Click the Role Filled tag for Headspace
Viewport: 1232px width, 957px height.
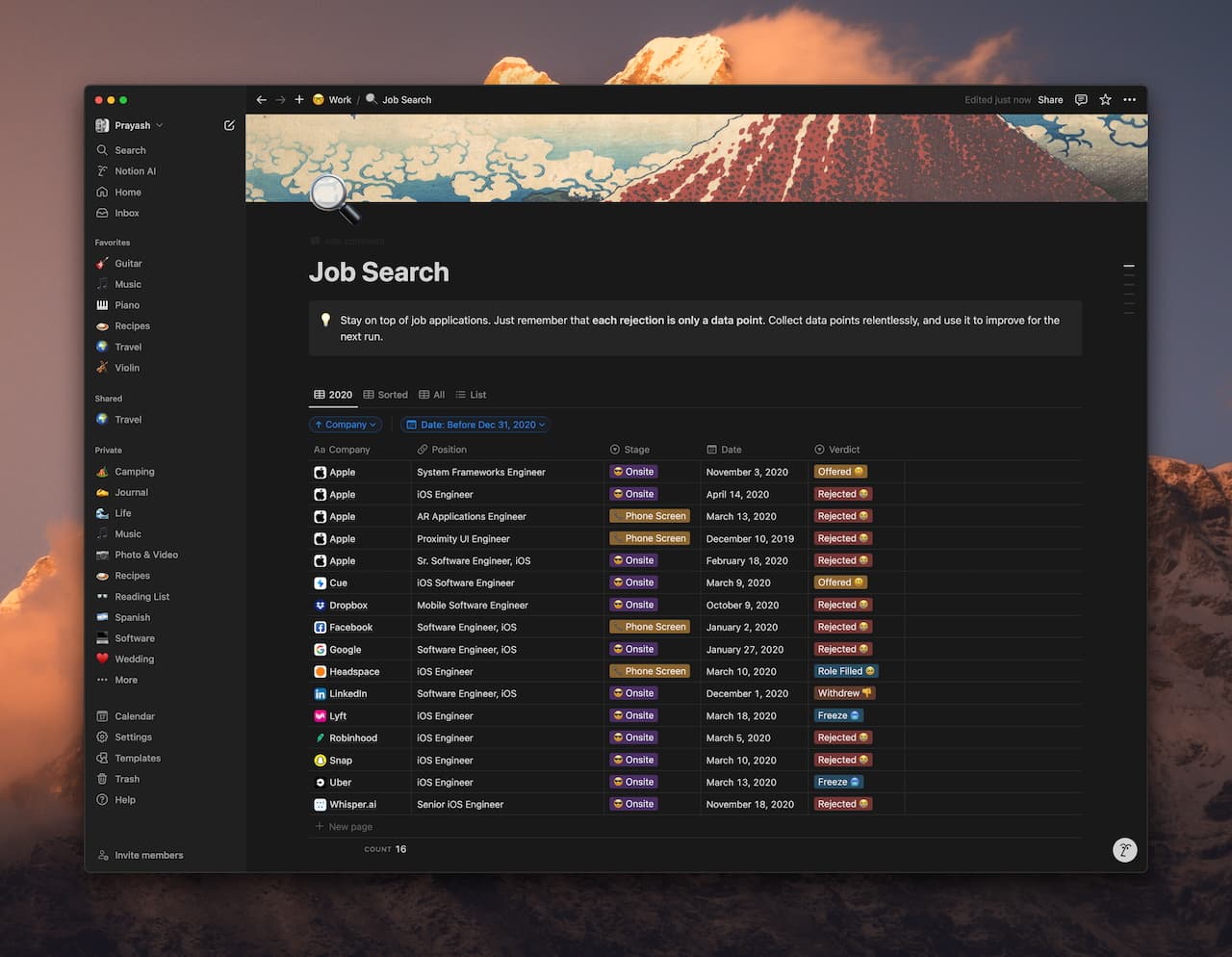[846, 671]
